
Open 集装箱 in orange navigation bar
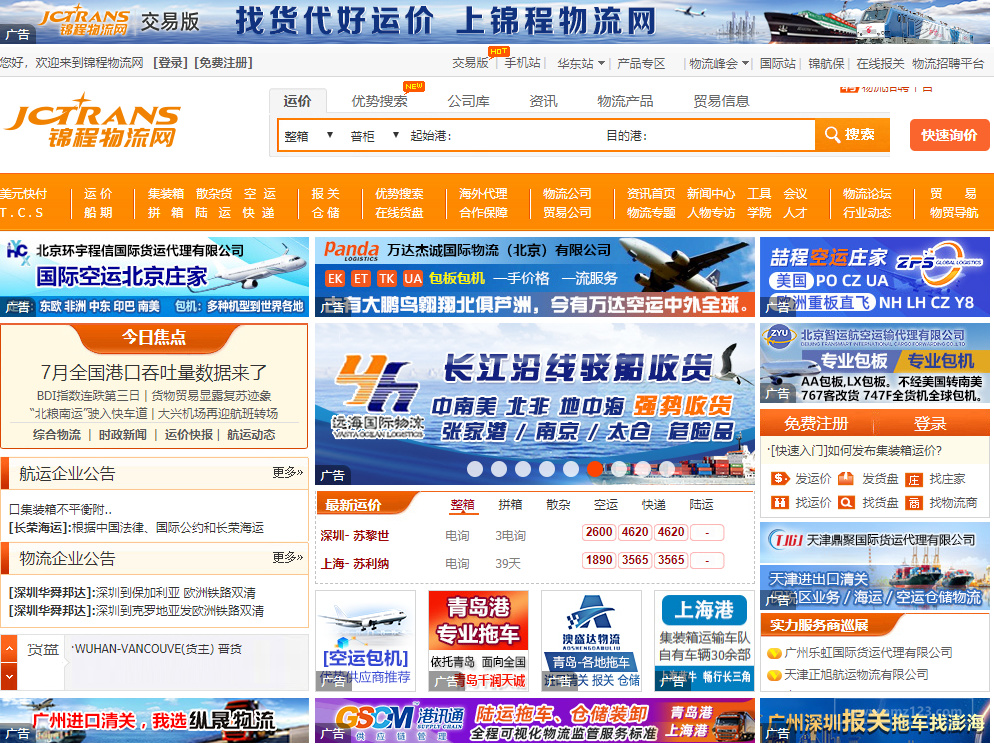pyautogui.click(x=165, y=193)
